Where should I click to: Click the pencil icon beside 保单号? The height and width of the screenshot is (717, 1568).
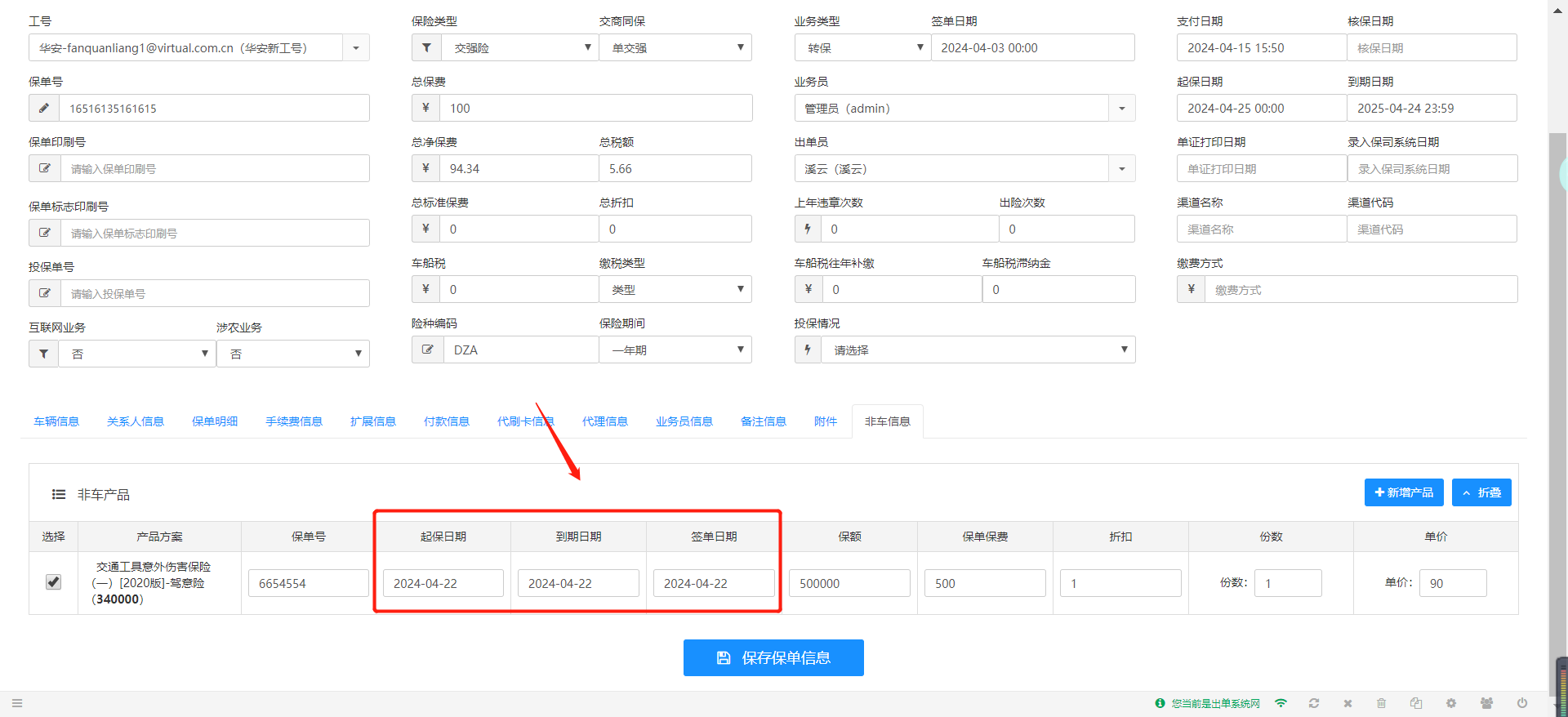click(44, 108)
